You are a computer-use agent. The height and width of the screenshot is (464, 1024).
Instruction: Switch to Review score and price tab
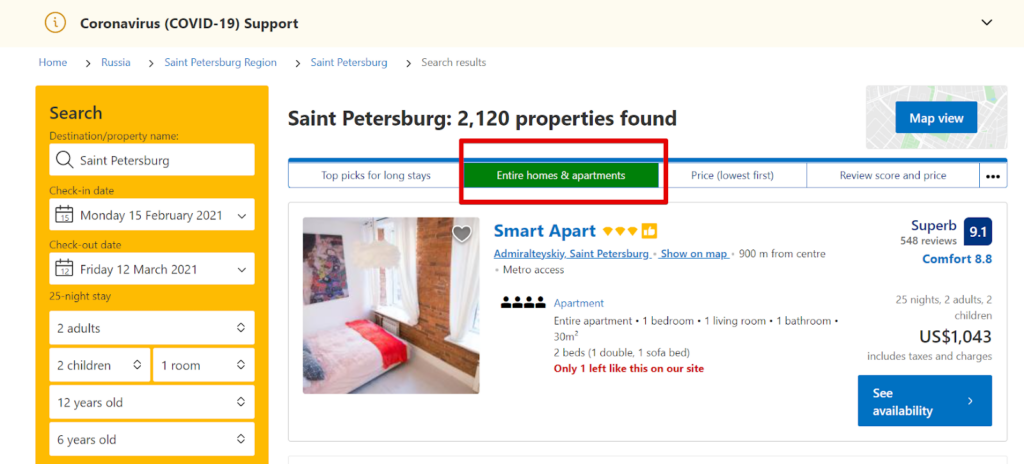point(892,175)
